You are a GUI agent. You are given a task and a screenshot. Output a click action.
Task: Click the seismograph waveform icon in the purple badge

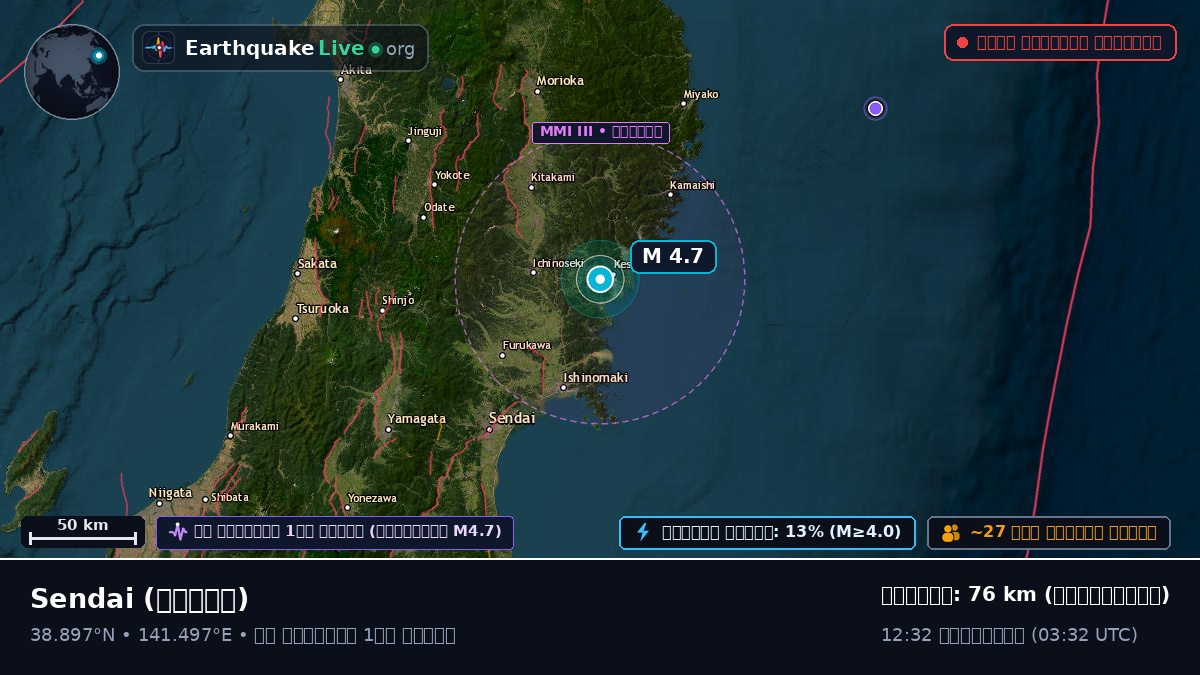(x=178, y=532)
